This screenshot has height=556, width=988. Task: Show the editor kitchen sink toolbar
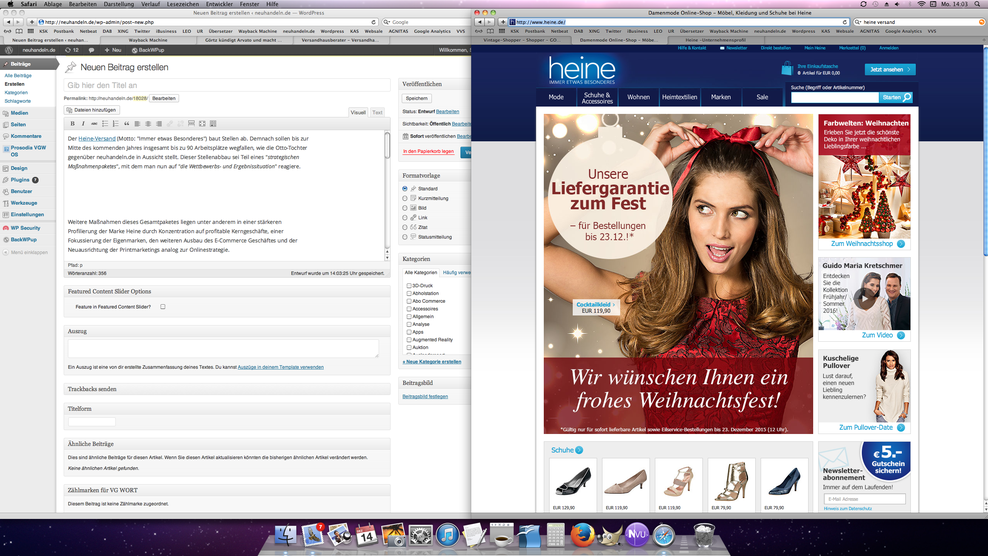tap(212, 124)
